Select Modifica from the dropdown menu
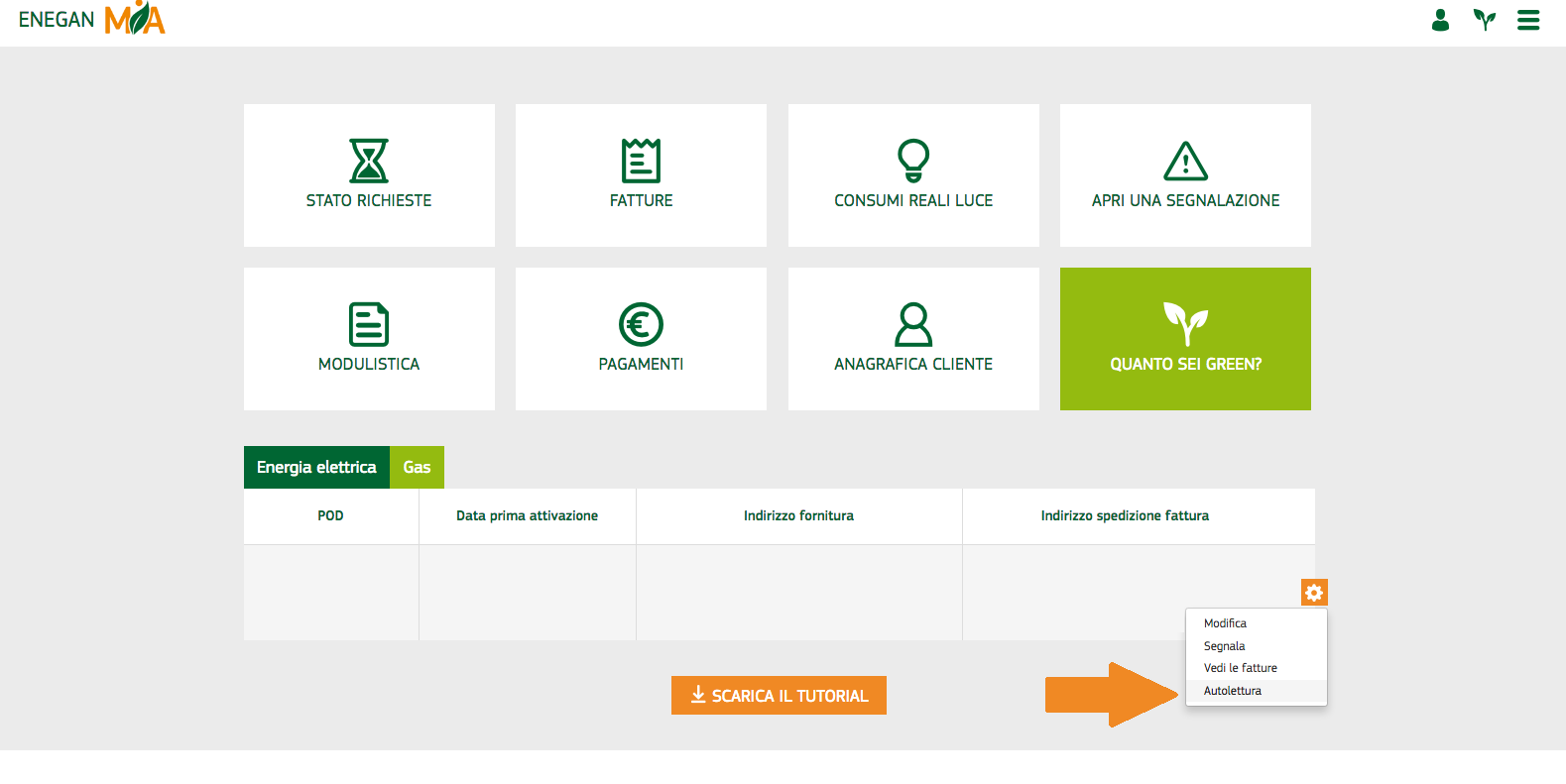Image resolution: width=1566 pixels, height=784 pixels. point(1256,623)
